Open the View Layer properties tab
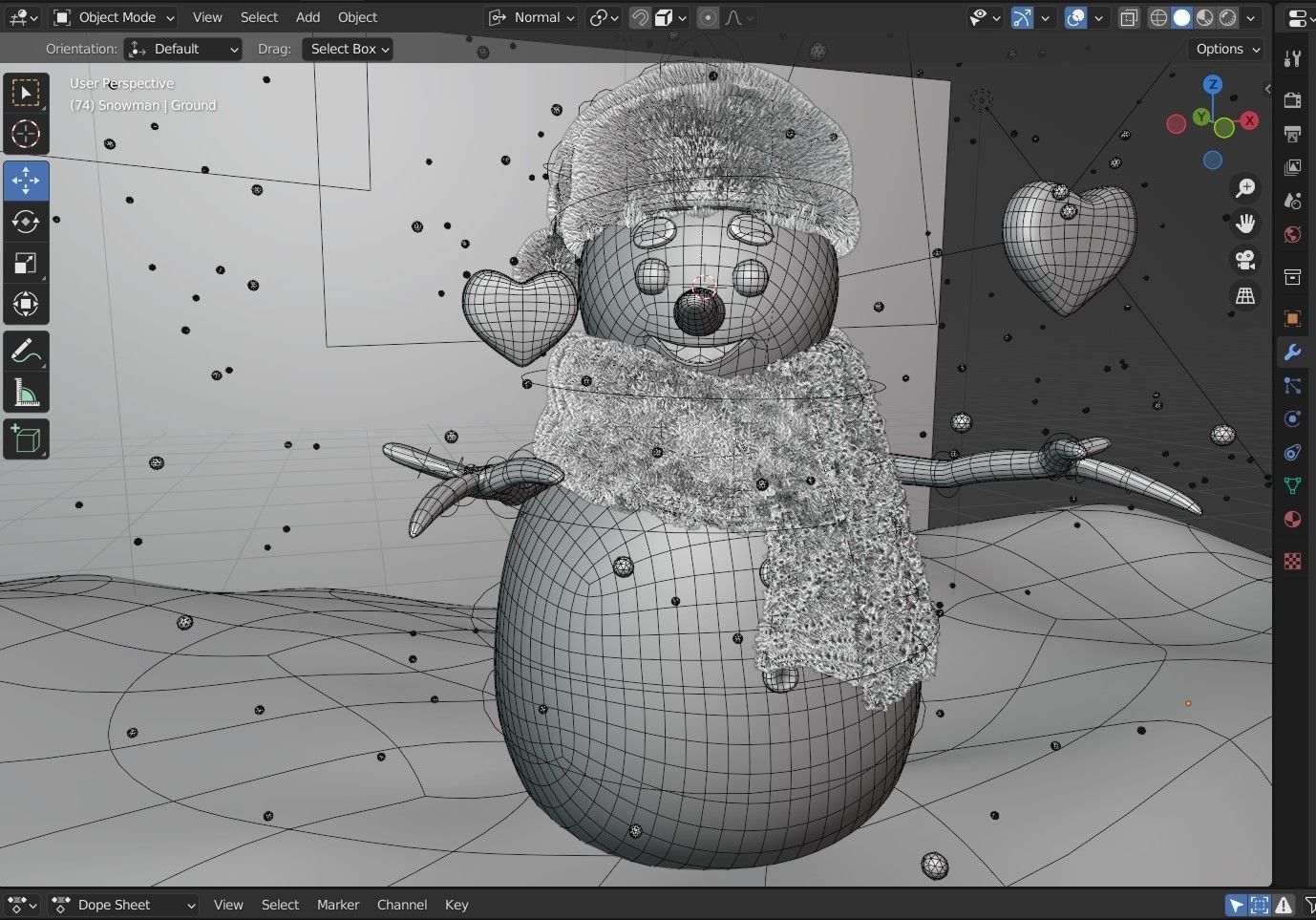This screenshot has height=920, width=1316. pos(1292,167)
